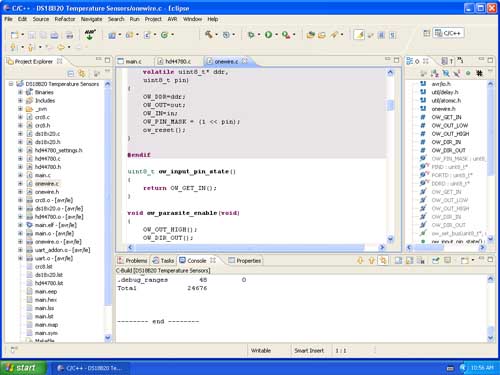The height and width of the screenshot is (375, 500).
Task: Open the Build hammer dropdown arrow
Action: click(x=217, y=35)
